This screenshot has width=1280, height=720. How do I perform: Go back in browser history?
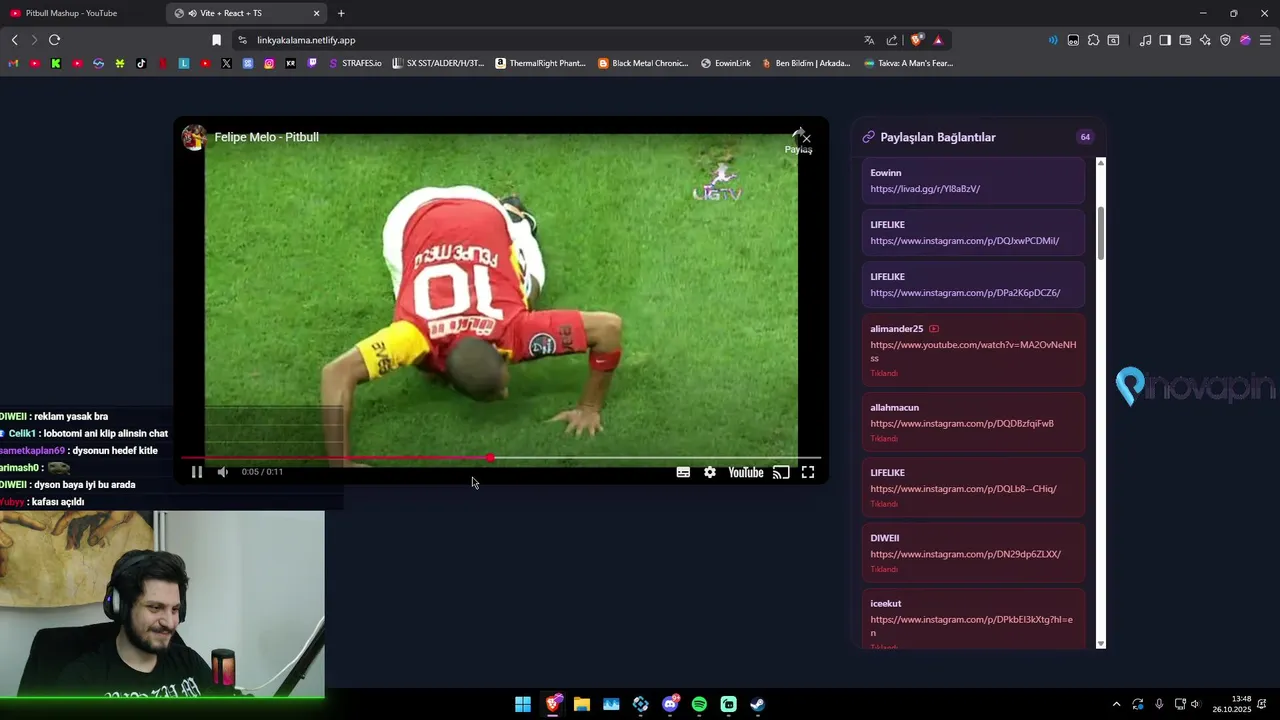(x=14, y=40)
